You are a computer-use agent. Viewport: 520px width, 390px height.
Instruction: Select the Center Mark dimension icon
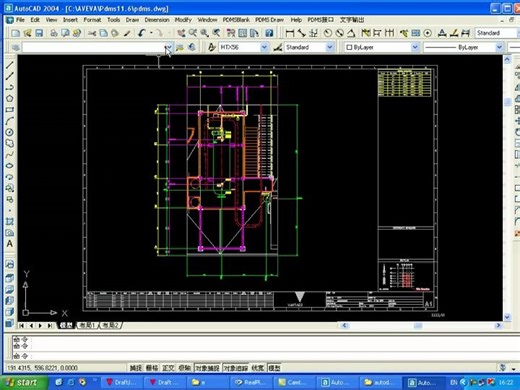click(x=428, y=33)
